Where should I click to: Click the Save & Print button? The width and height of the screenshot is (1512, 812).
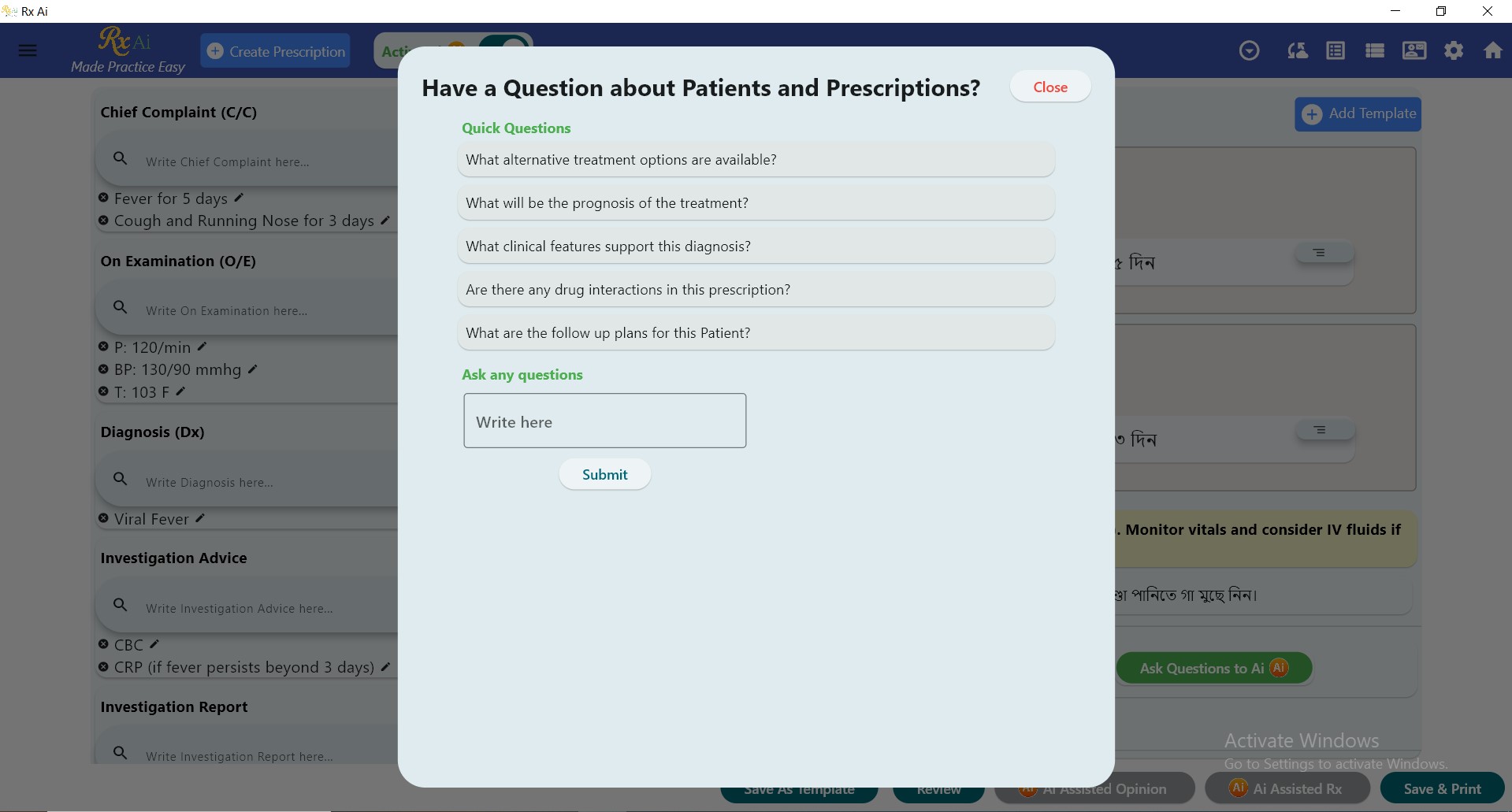pos(1441,789)
